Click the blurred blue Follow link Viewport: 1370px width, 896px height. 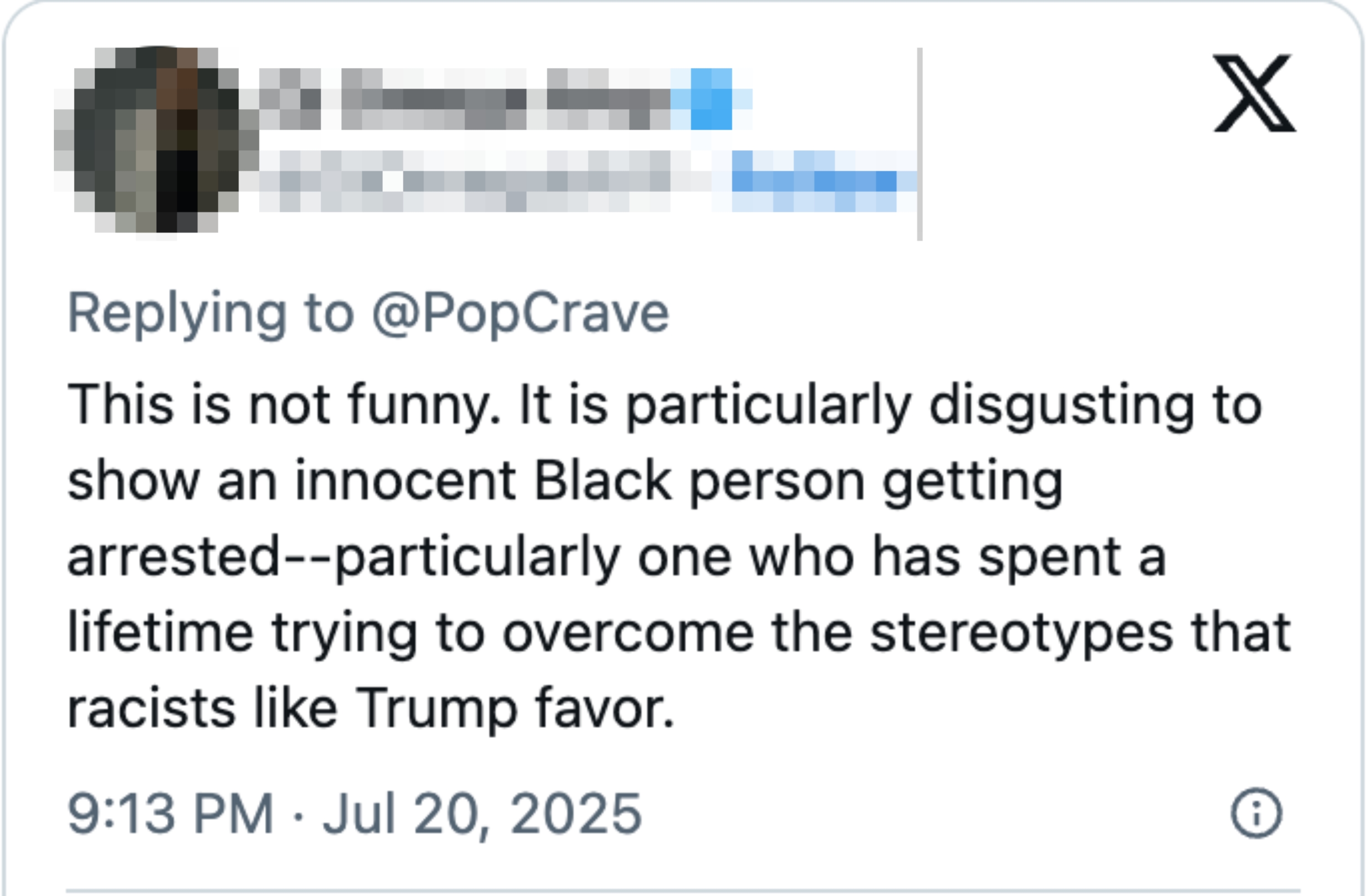(815, 181)
